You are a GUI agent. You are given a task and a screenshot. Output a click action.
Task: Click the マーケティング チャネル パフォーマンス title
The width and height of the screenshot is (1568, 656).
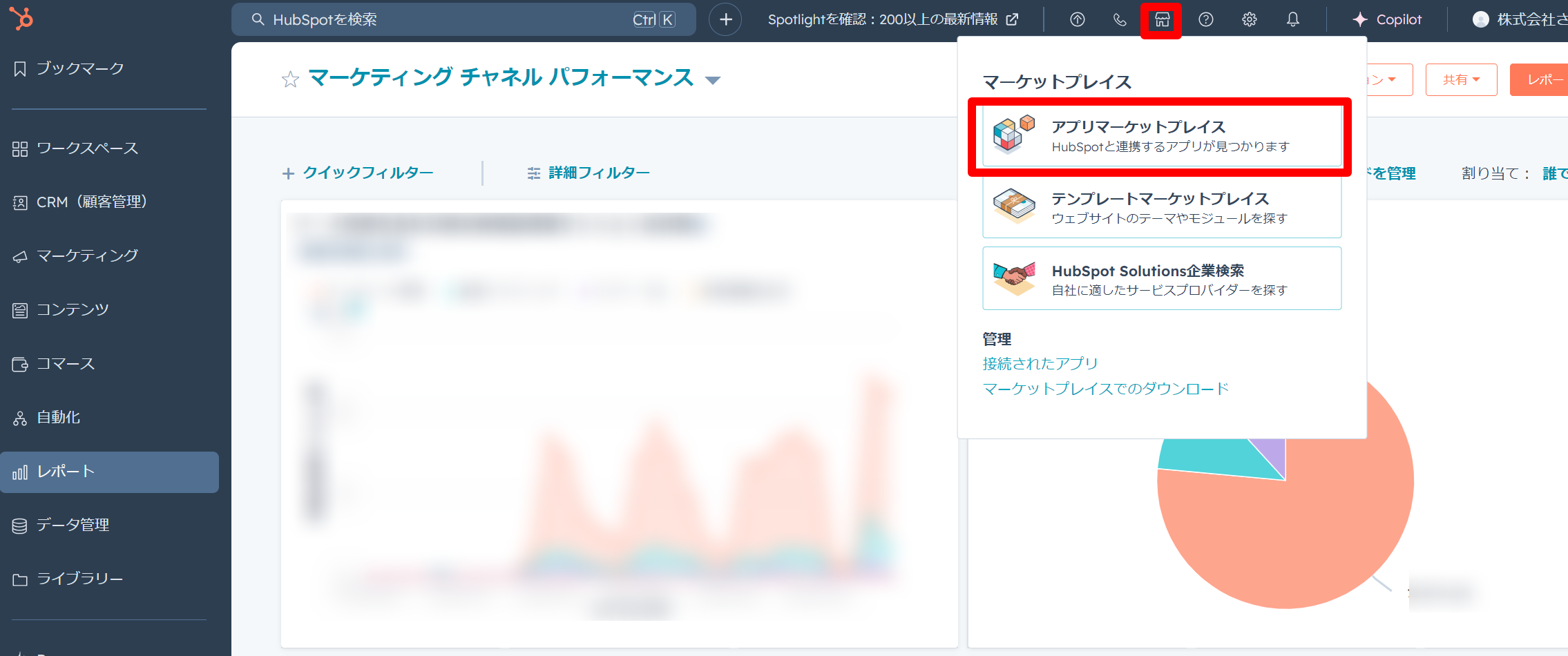click(x=501, y=78)
